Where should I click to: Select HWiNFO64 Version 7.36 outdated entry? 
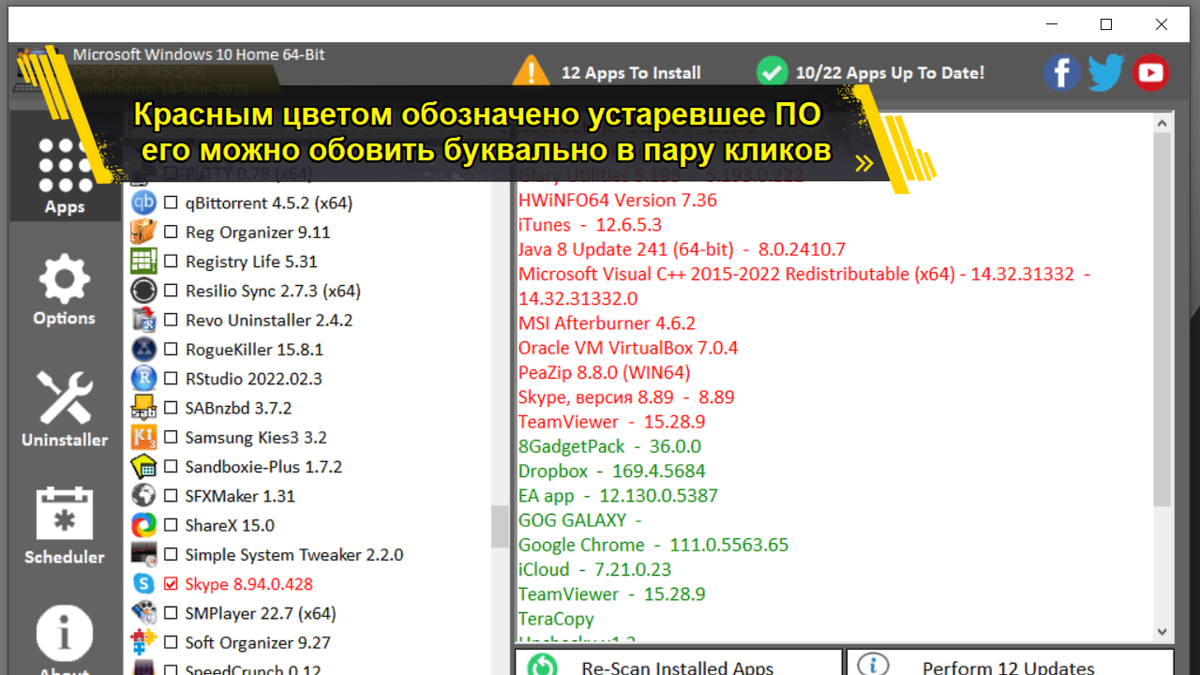pyautogui.click(x=617, y=200)
